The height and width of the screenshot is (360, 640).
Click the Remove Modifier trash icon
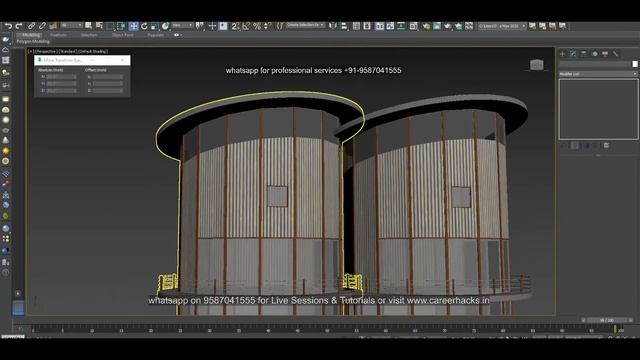(606, 146)
